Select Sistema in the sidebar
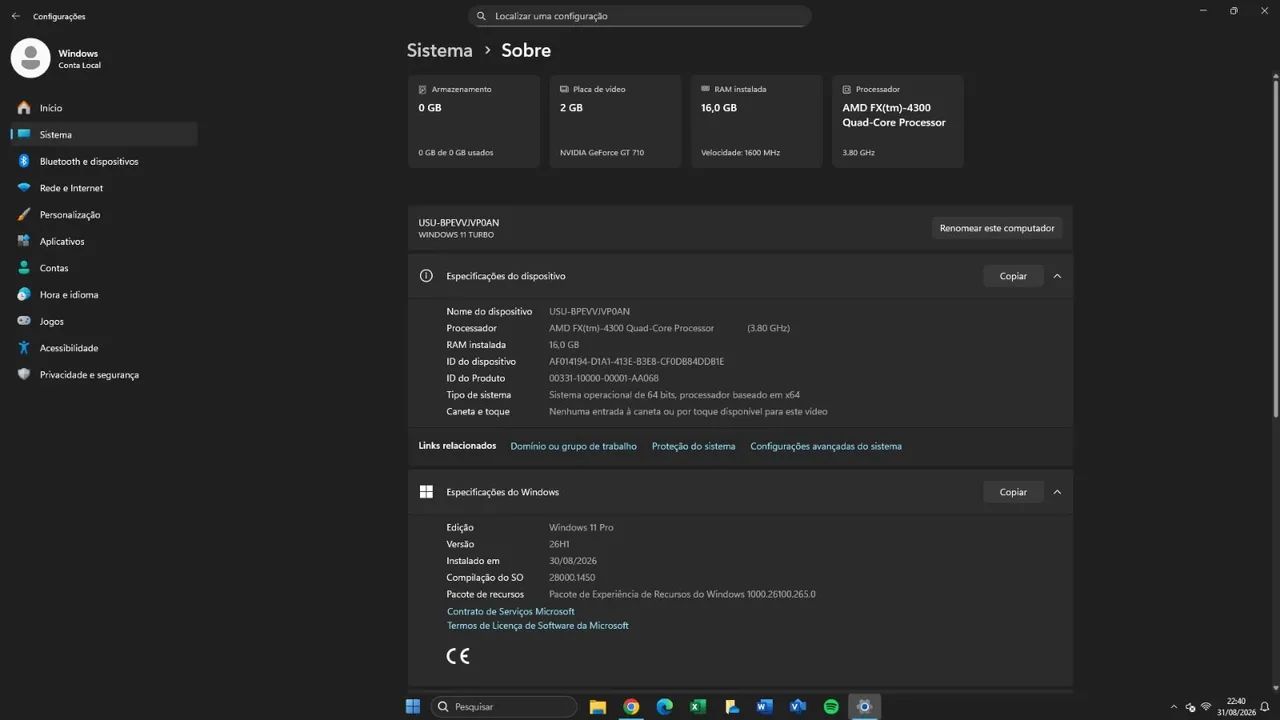 point(104,134)
